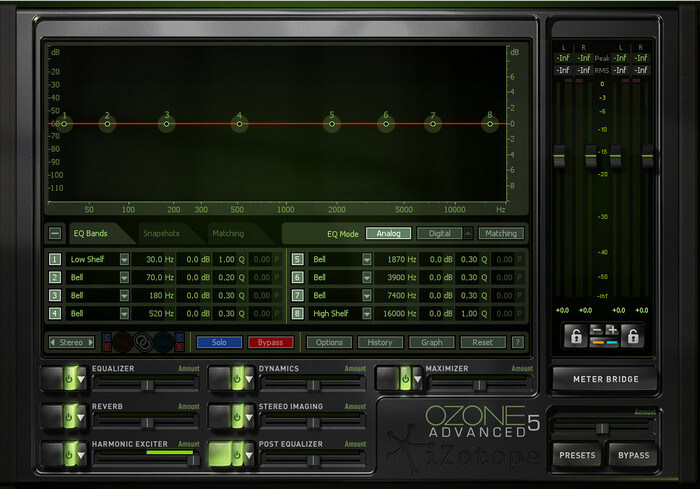
Task: Open the Matching tab
Action: [x=226, y=233]
